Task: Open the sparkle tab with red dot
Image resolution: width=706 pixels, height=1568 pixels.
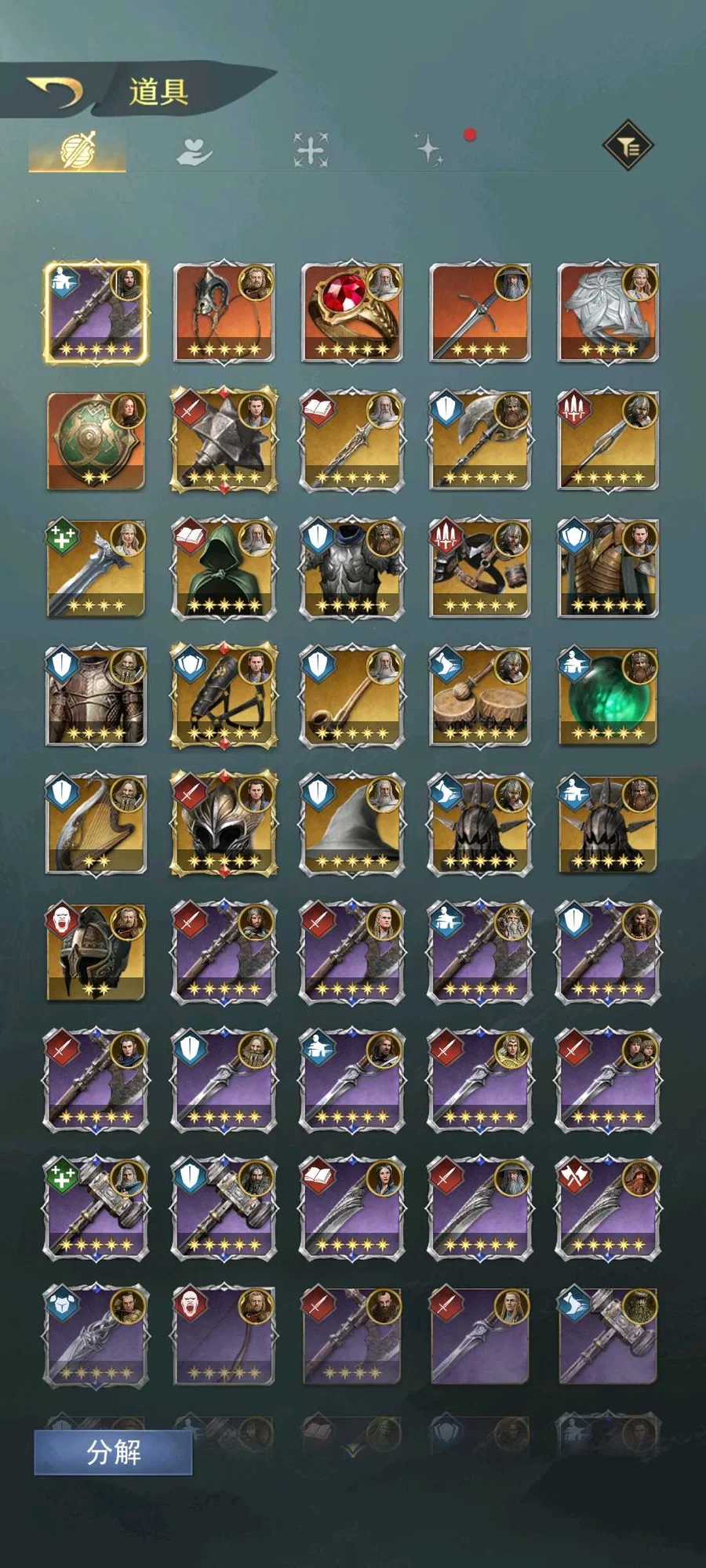Action: pyautogui.click(x=429, y=148)
